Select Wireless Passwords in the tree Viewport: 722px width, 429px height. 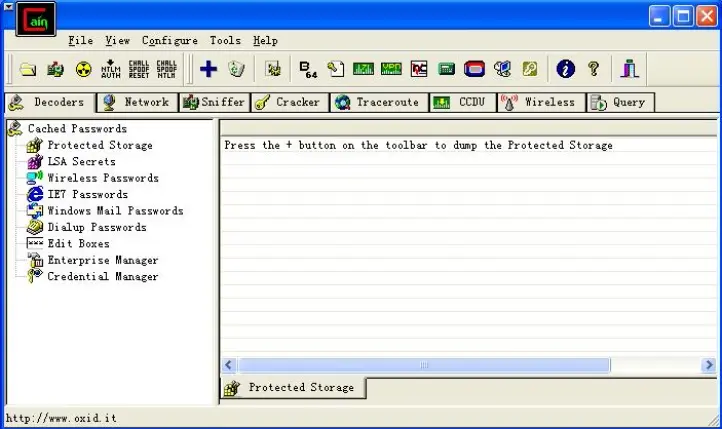click(x=103, y=178)
